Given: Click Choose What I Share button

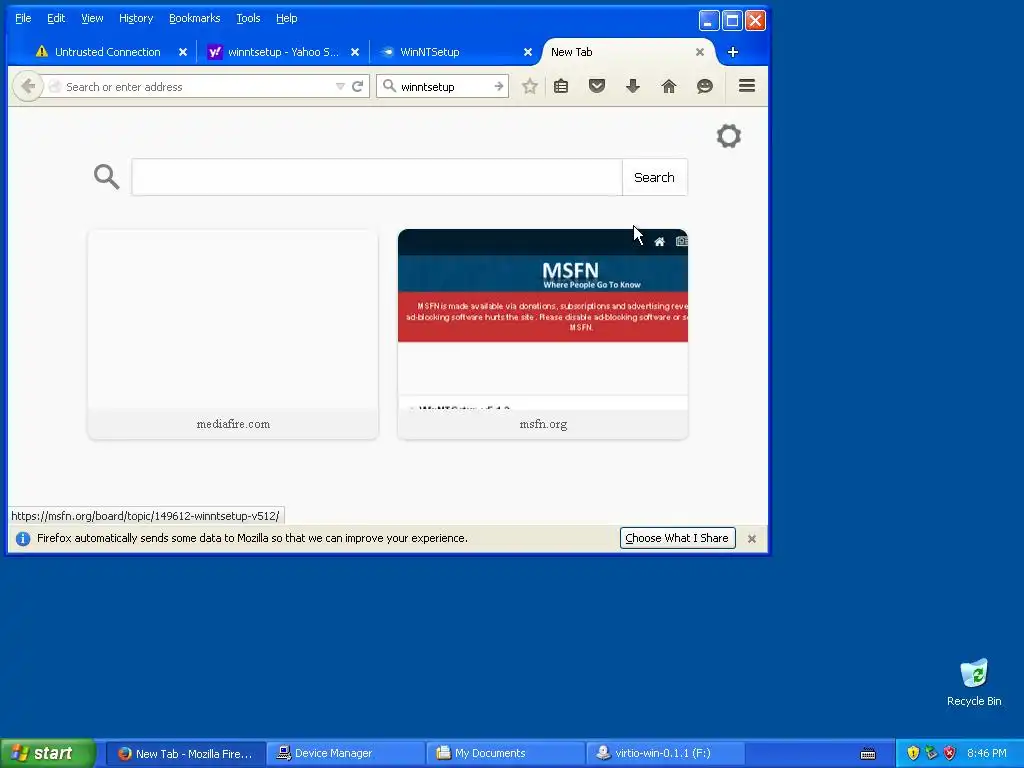Looking at the screenshot, I should [677, 538].
